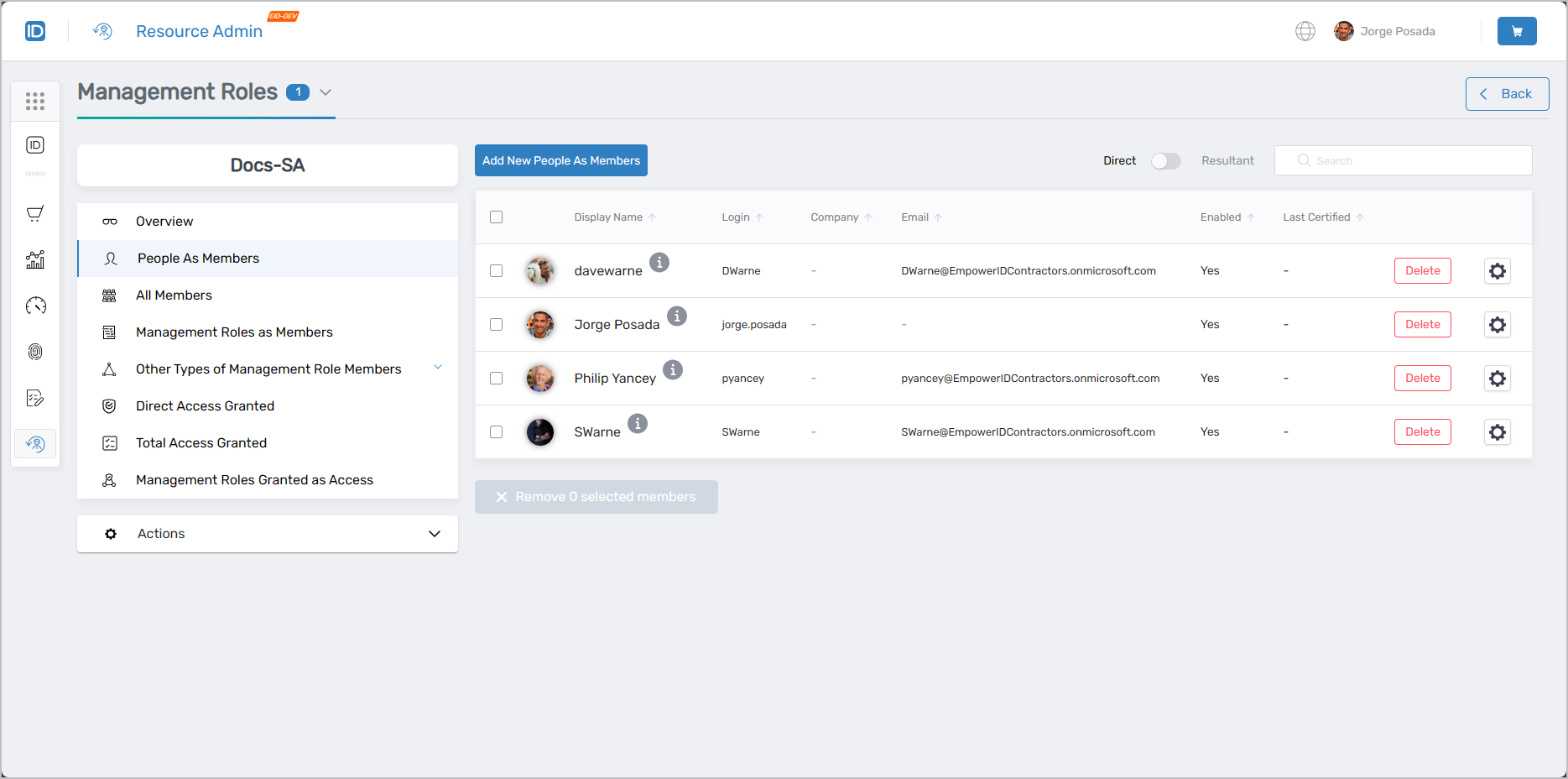Image resolution: width=1568 pixels, height=779 pixels.
Task: Open the shopping cart icon in sidebar
Action: click(35, 213)
